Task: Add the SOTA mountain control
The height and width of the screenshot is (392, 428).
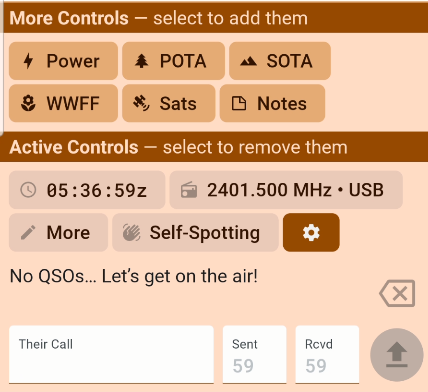Action: (280, 61)
